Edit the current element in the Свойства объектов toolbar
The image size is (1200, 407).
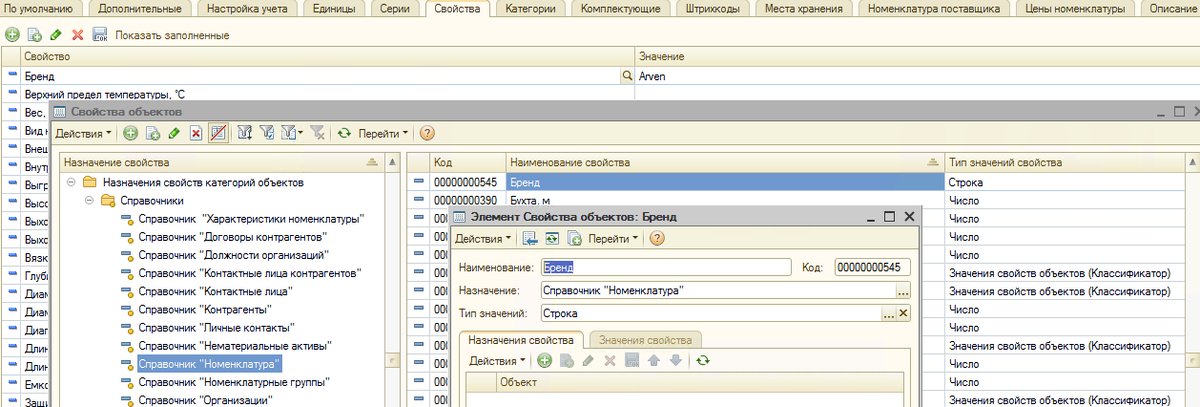coord(174,133)
